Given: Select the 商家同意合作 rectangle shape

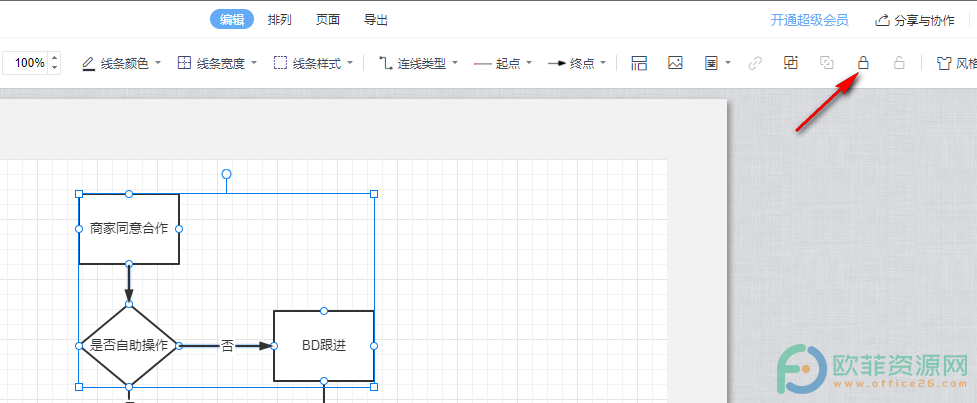Looking at the screenshot, I should pyautogui.click(x=129, y=229).
